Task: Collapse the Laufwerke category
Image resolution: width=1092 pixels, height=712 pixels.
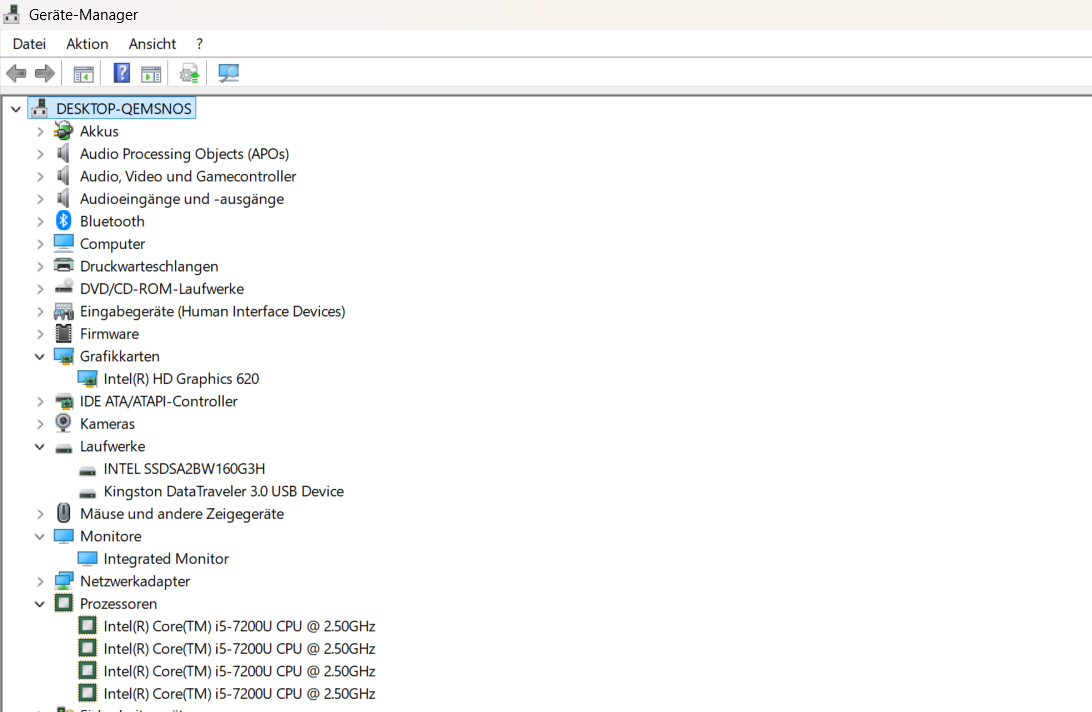Action: coord(40,447)
